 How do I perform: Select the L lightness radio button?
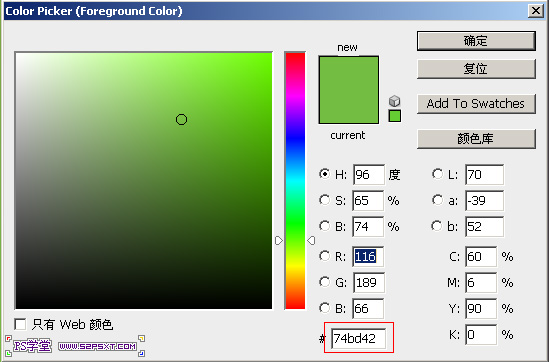[437, 174]
